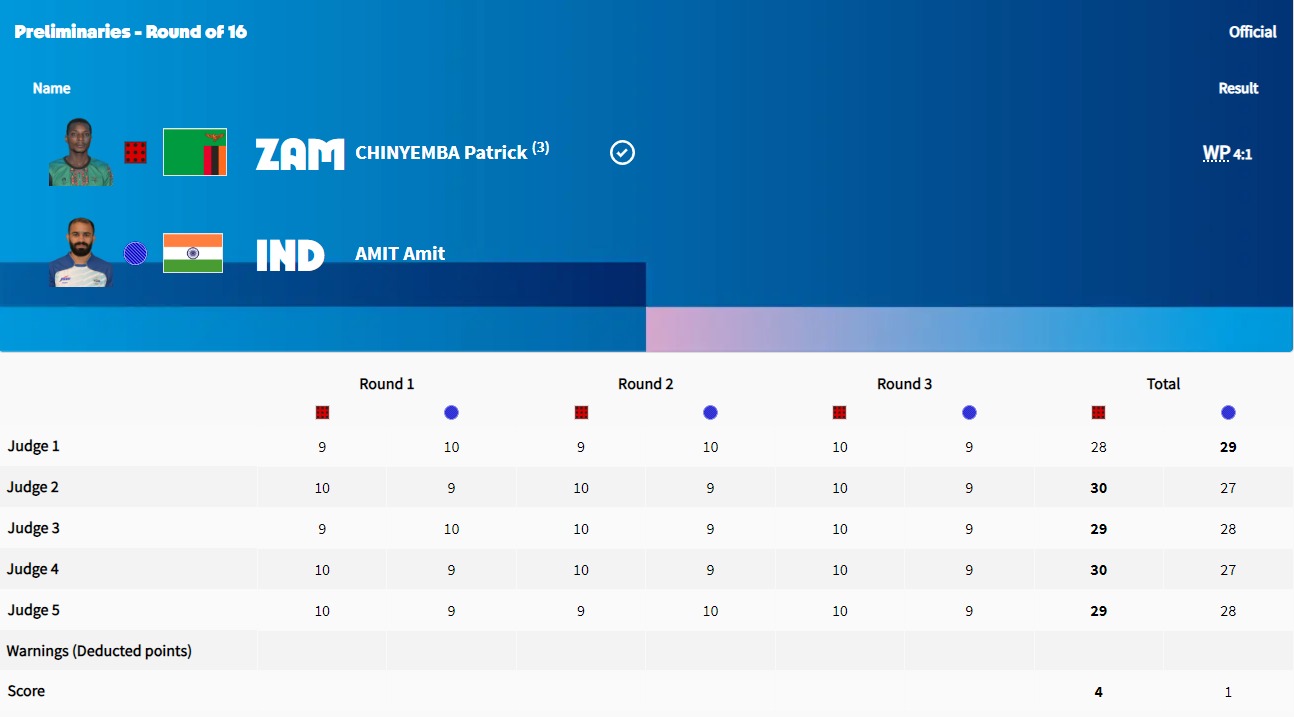Click the red corner icon beside Chinyemba's photo
The width and height of the screenshot is (1294, 717).
click(x=136, y=152)
